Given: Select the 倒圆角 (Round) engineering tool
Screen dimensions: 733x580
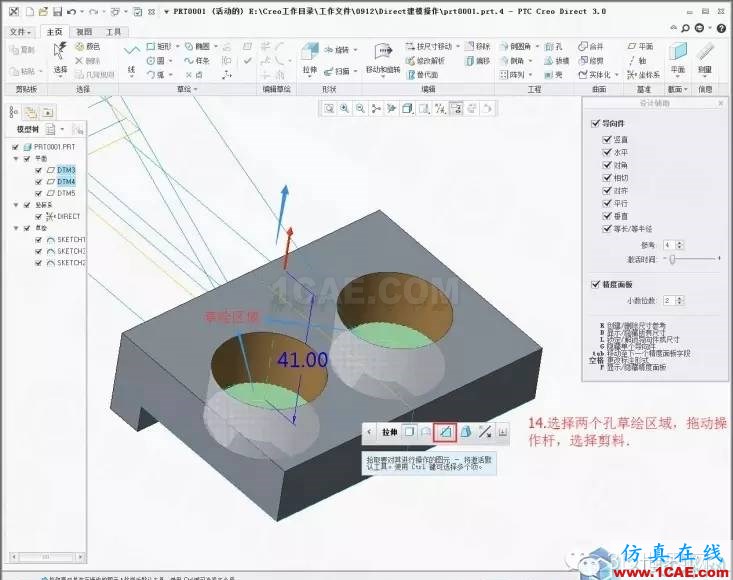Looking at the screenshot, I should (x=516, y=47).
